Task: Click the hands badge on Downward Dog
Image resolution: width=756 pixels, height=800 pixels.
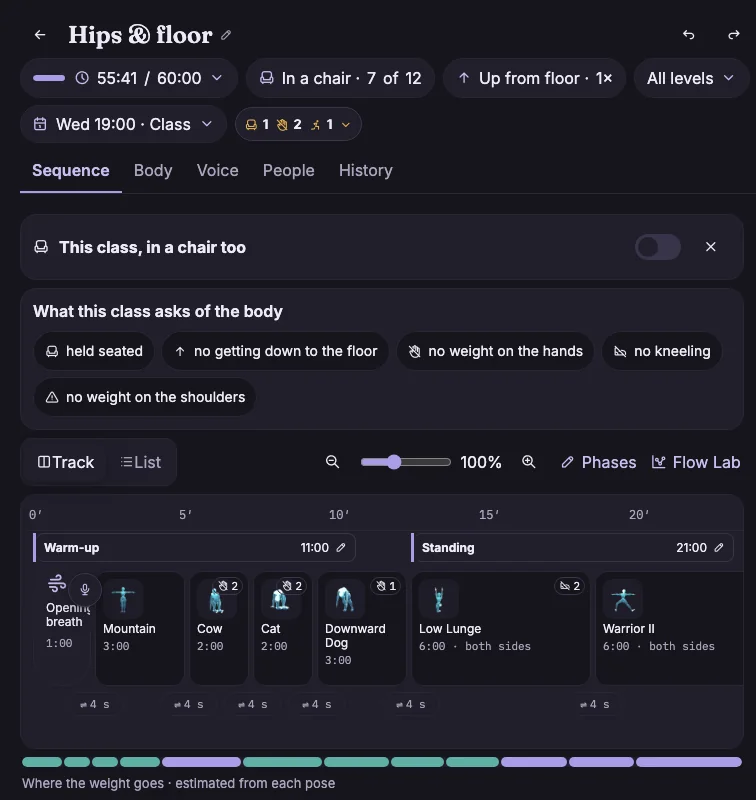Action: pyautogui.click(x=386, y=586)
